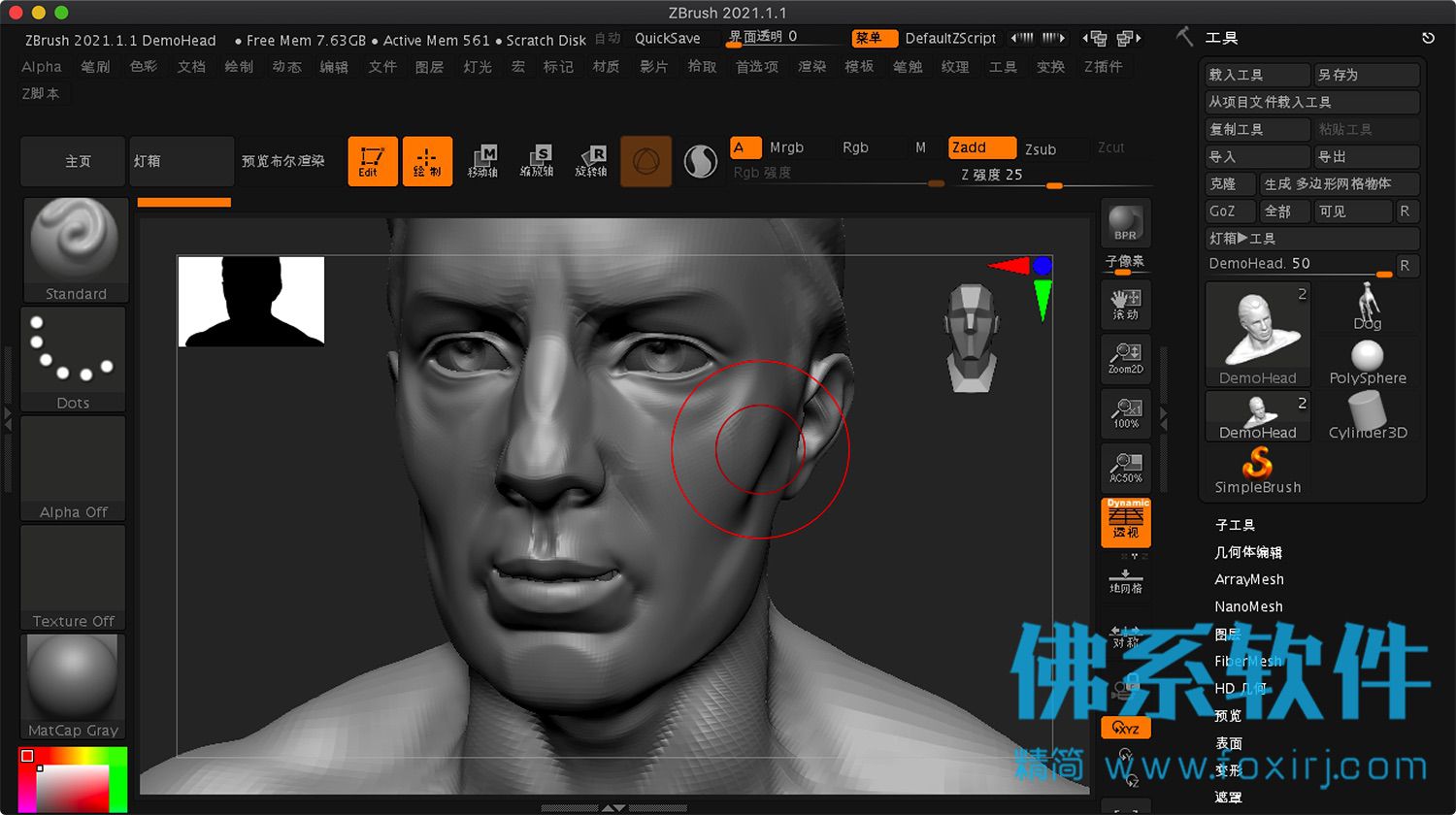Select the Draw (绘制) mode icon

coord(427,161)
